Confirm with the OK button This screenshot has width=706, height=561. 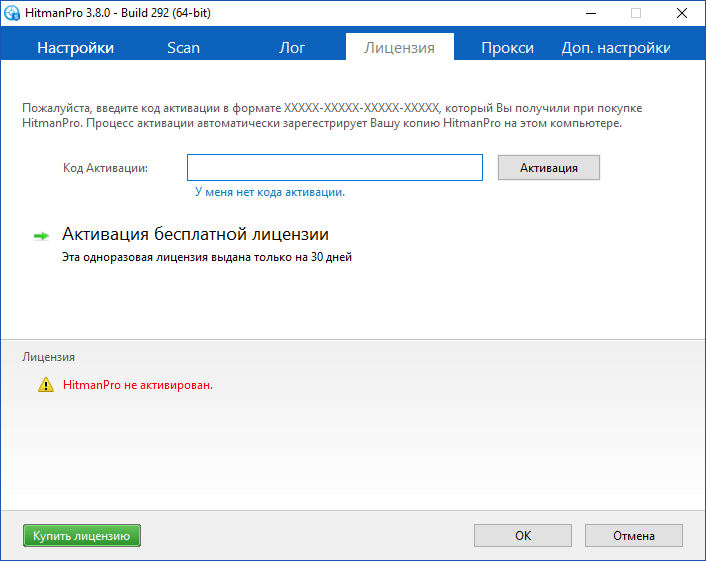tap(523, 536)
